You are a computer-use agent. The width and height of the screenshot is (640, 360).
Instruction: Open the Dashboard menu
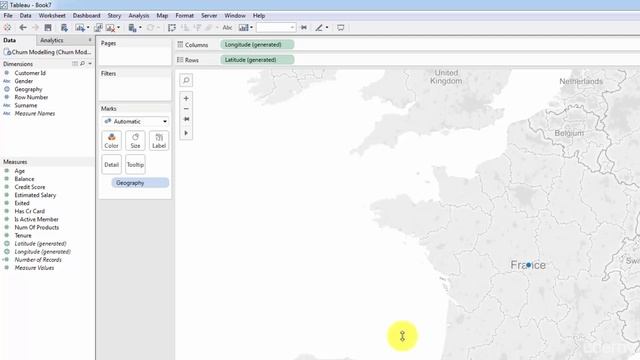click(87, 16)
